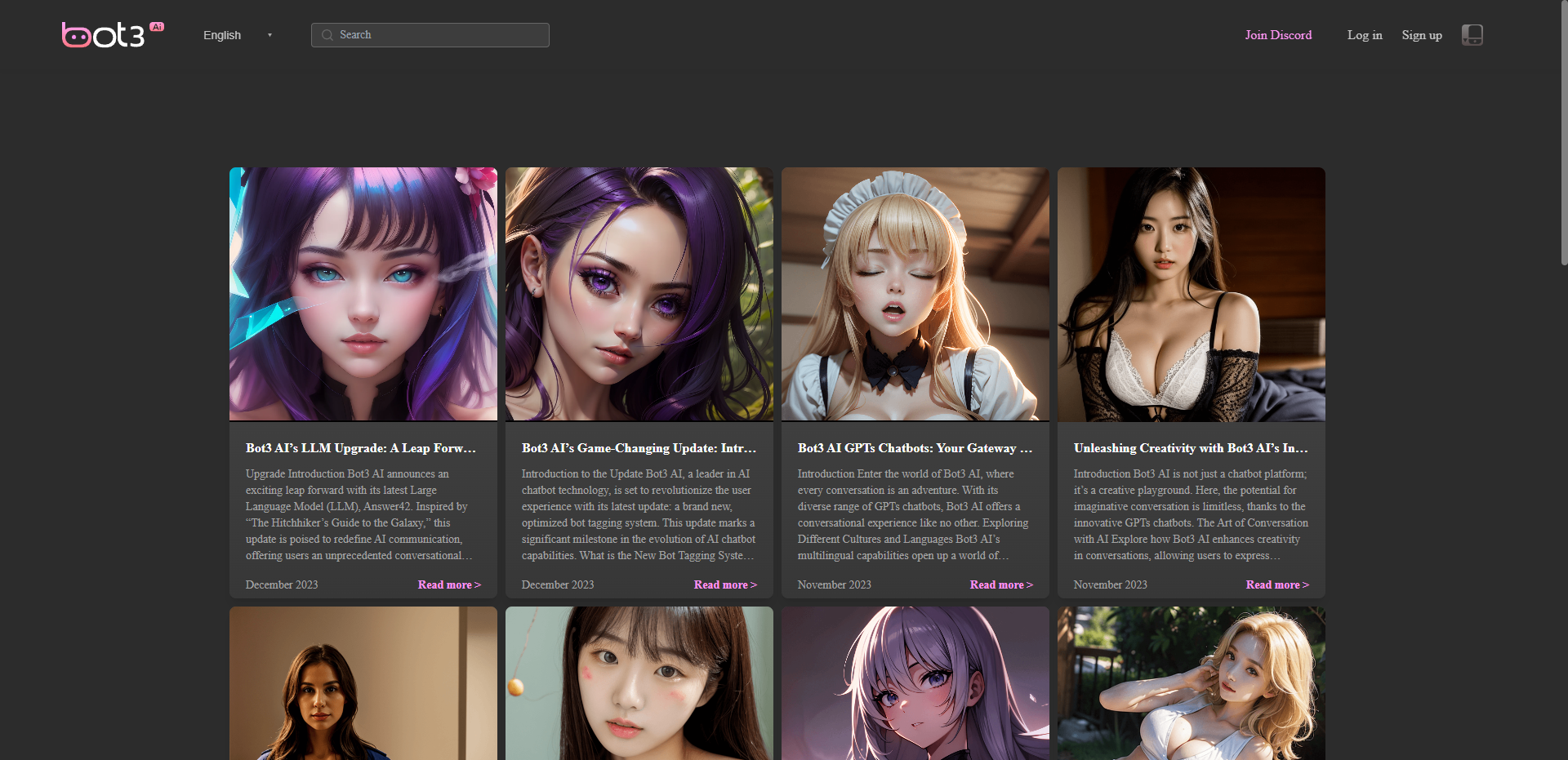Viewport: 1568px width, 760px height.
Task: Open the GPTs Chatbots article image
Action: coord(915,294)
